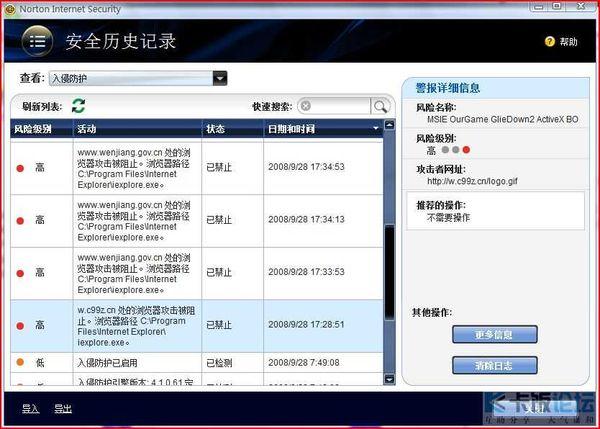Click red risk dot of 17:28:51 row
This screenshot has height=429, width=600.
point(20,326)
